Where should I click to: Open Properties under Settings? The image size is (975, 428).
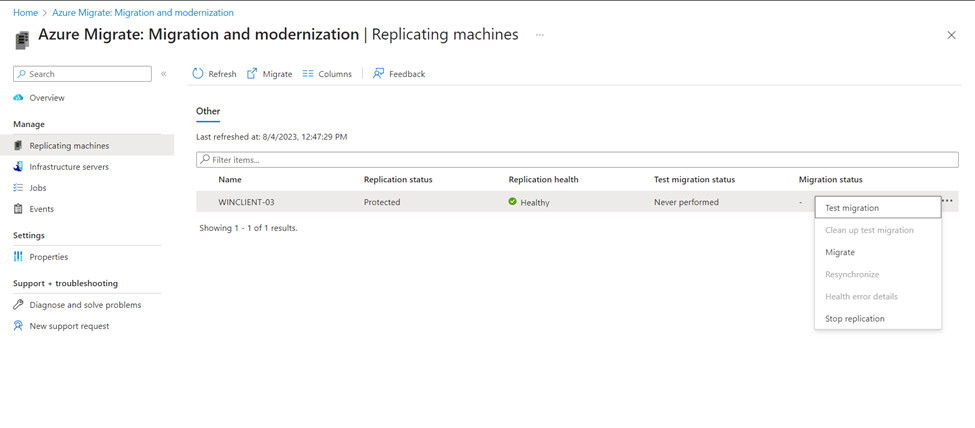48,257
